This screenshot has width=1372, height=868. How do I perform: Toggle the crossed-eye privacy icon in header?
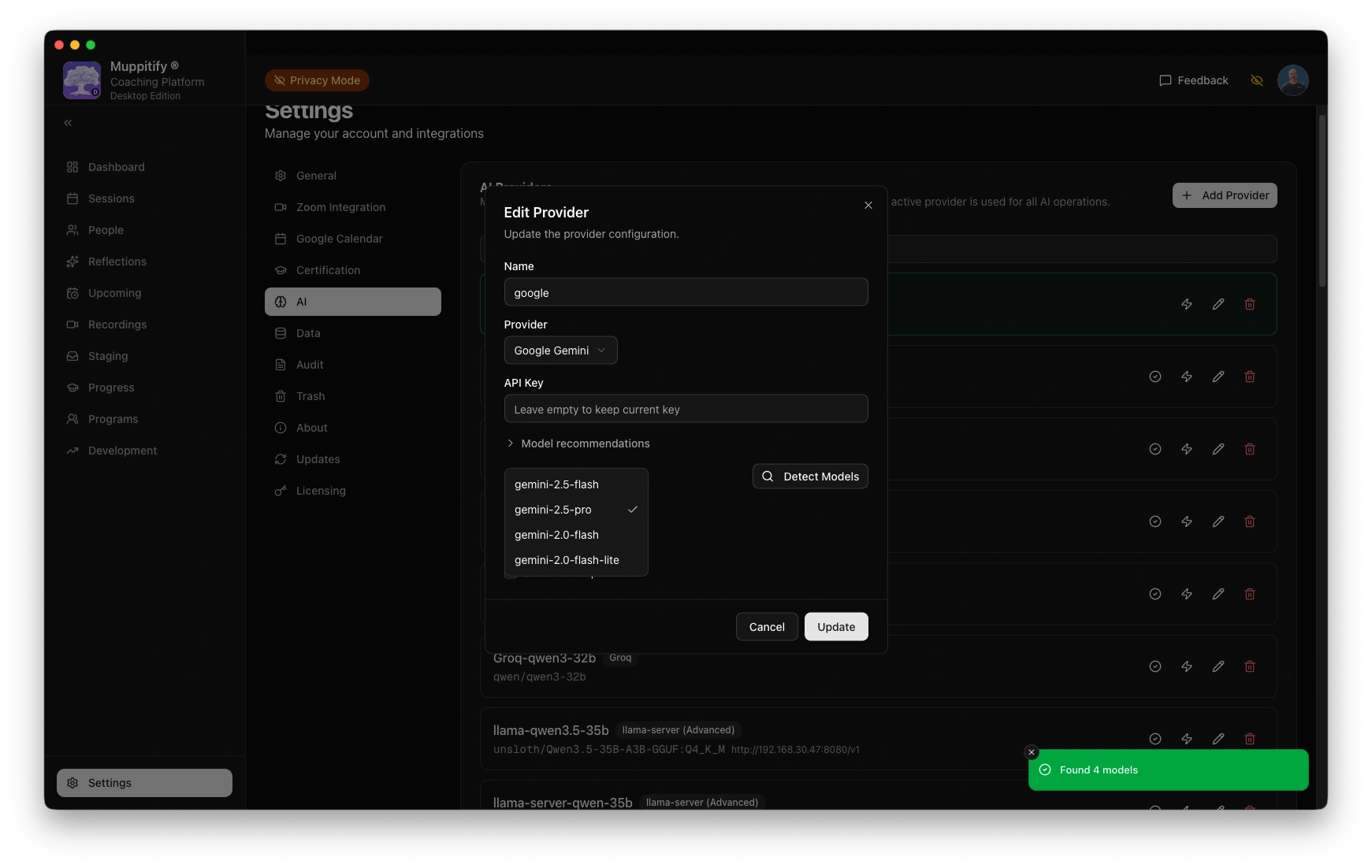(1256, 80)
